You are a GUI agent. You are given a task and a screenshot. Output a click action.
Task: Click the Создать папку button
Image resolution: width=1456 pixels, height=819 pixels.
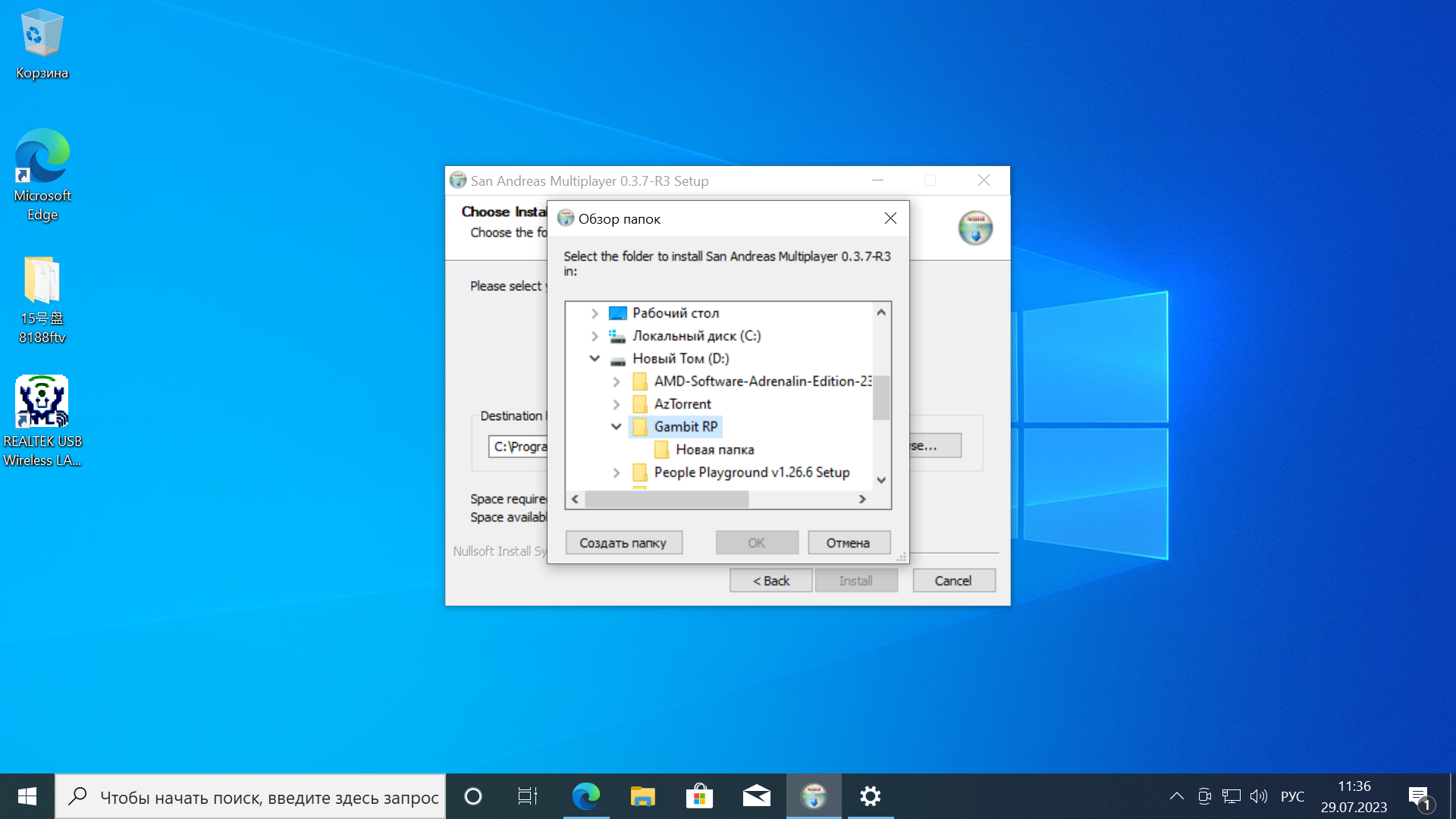pyautogui.click(x=623, y=543)
